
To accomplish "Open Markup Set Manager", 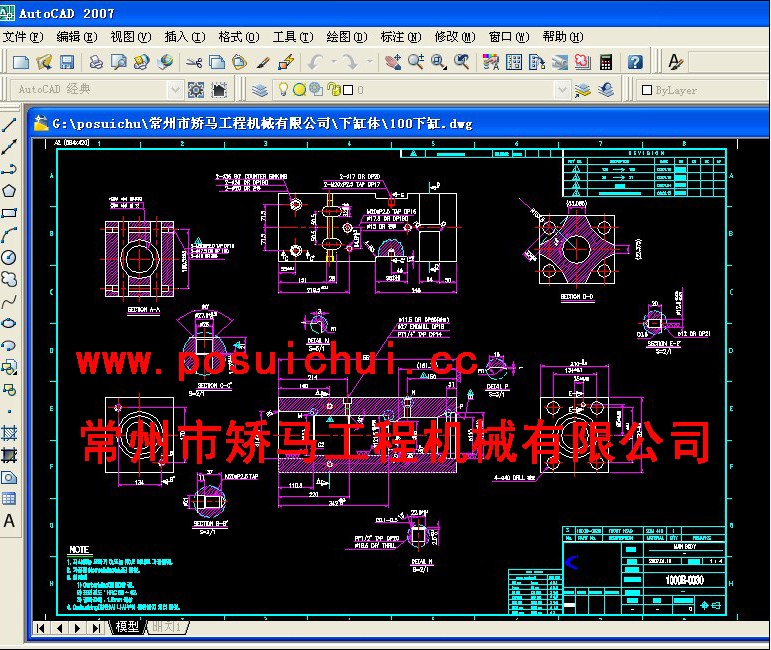I will (x=583, y=62).
